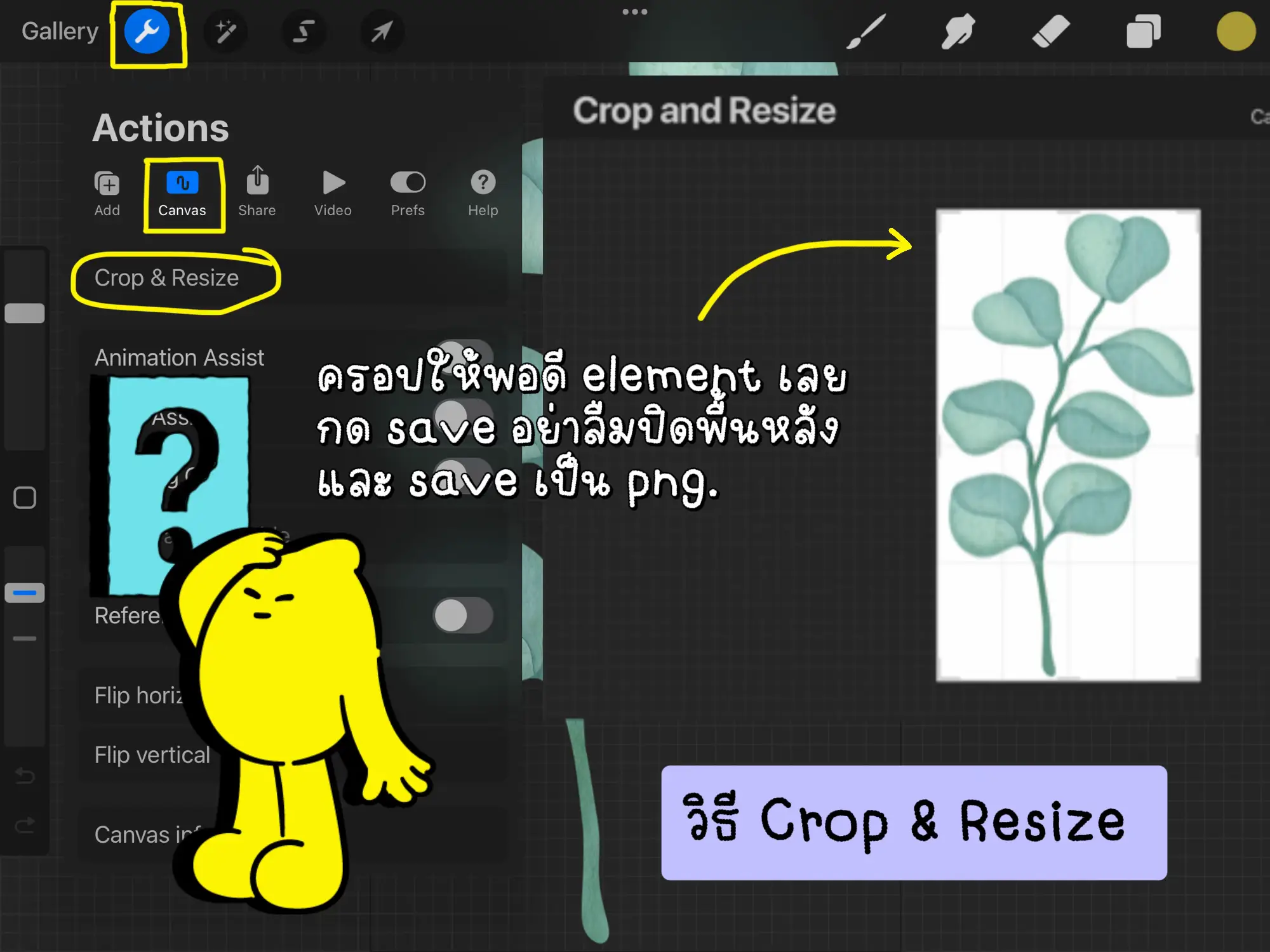Open the Prefs tab
This screenshot has height=952, width=1270.
[408, 193]
